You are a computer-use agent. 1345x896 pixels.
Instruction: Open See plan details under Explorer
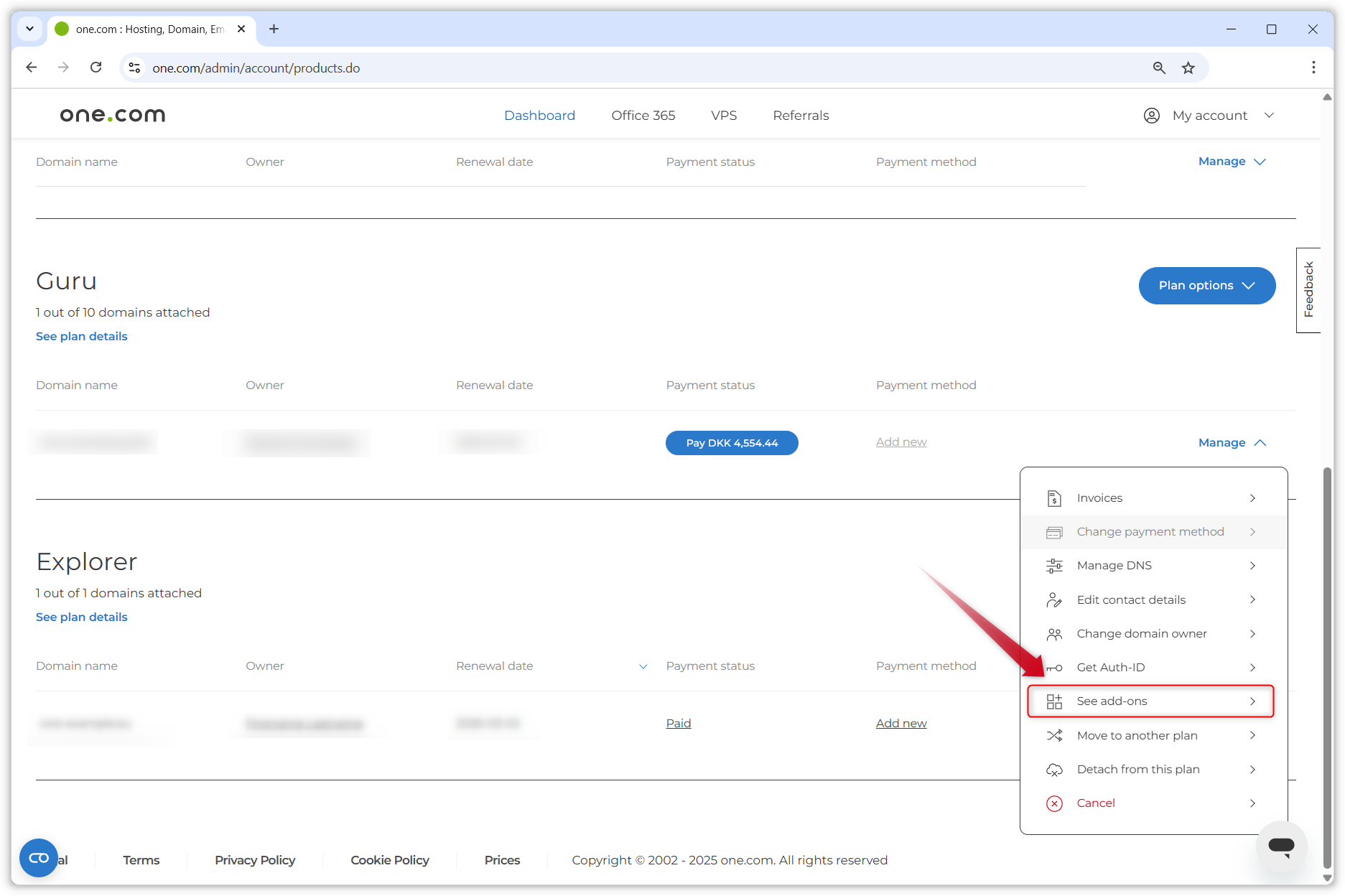[x=81, y=617]
